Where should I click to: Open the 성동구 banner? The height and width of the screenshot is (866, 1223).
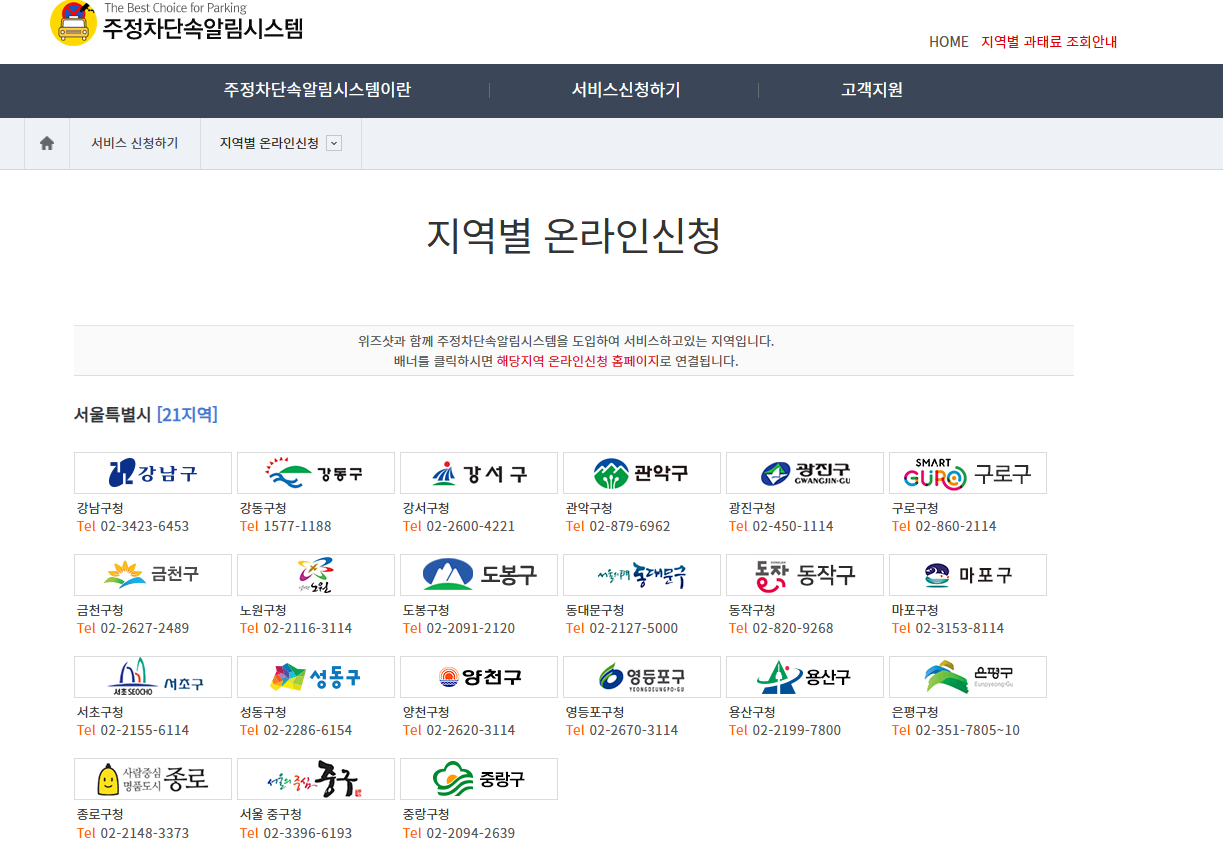coord(316,677)
